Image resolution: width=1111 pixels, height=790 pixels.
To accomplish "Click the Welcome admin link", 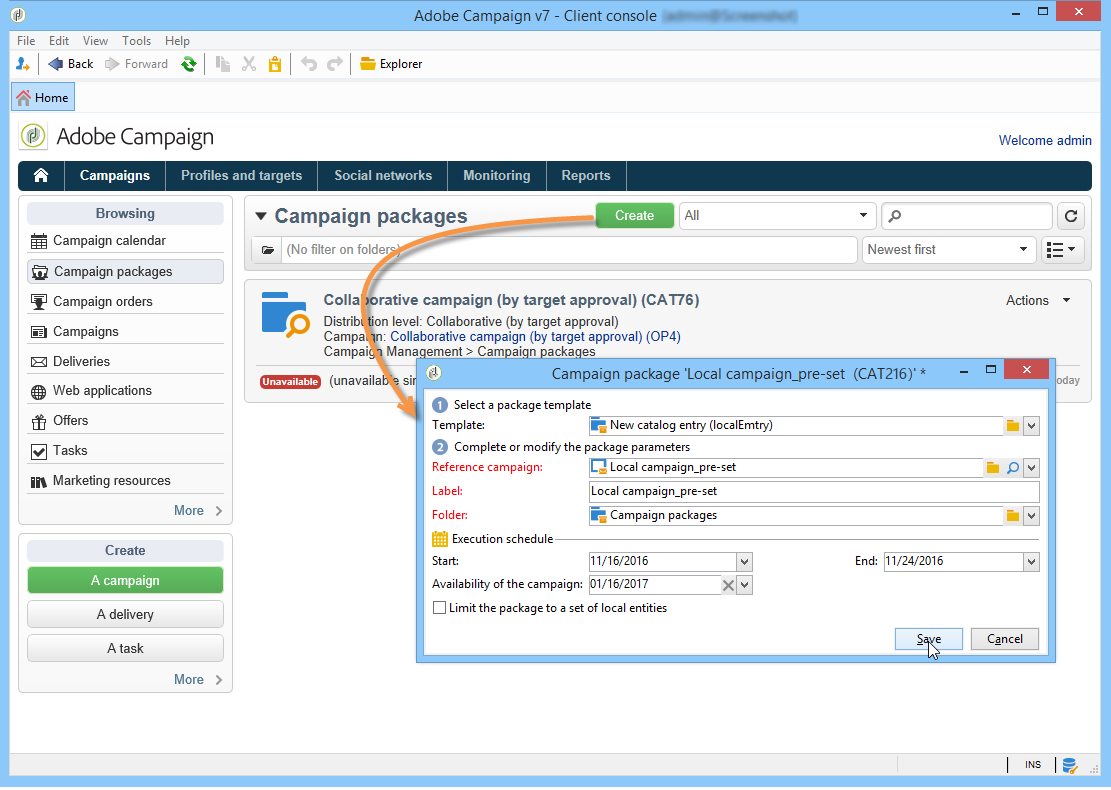I will [x=1045, y=140].
